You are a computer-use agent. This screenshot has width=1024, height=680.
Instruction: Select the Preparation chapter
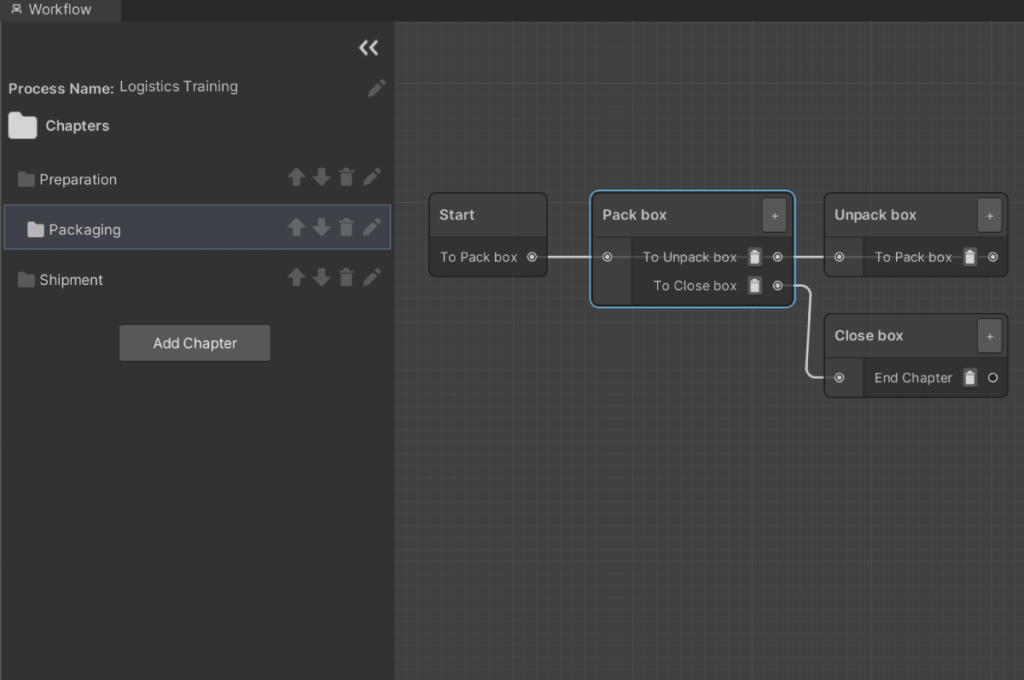point(78,180)
